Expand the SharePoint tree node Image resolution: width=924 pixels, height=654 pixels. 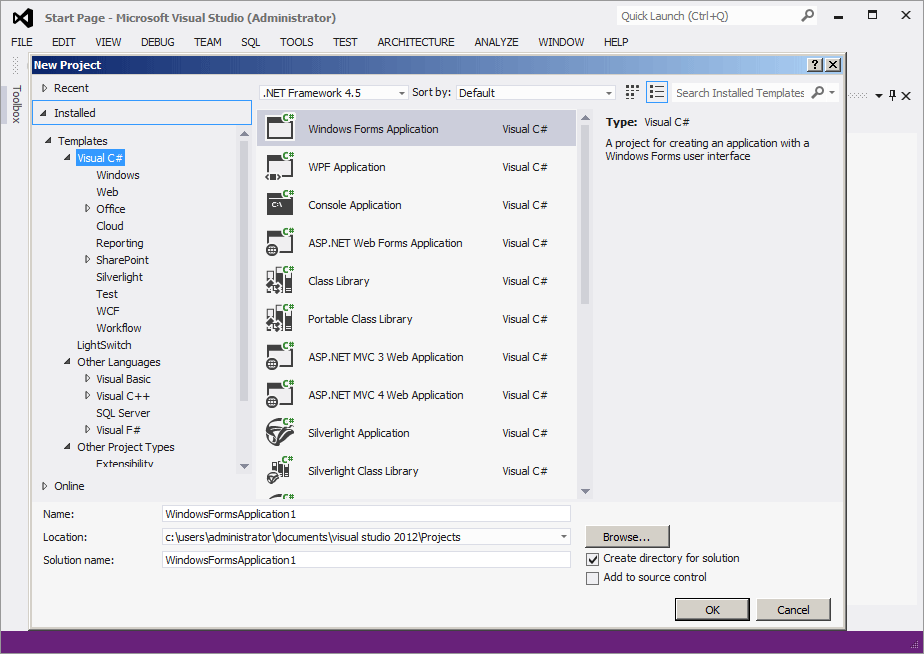point(87,259)
